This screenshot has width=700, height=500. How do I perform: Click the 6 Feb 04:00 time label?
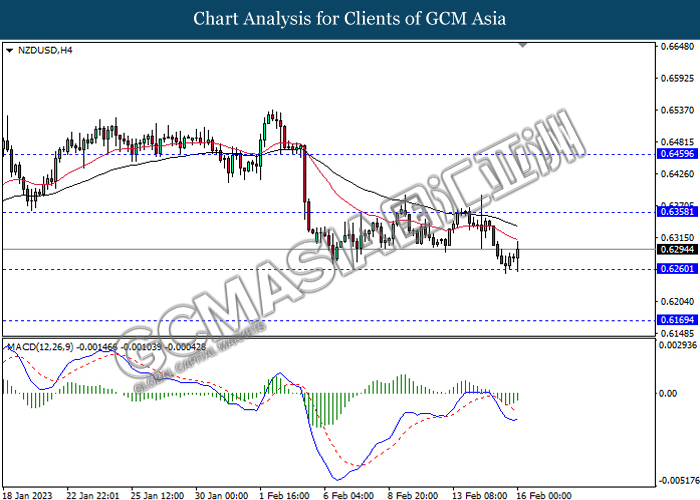click(349, 495)
